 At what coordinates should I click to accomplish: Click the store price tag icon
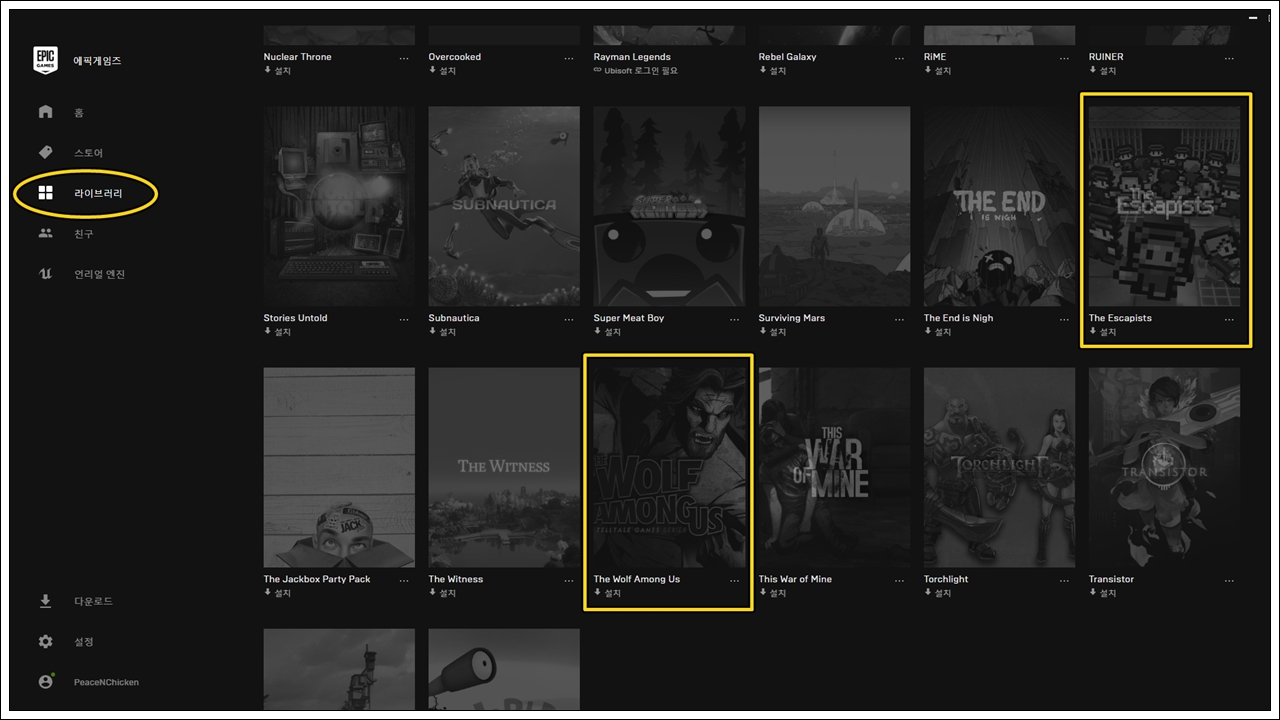pyautogui.click(x=45, y=152)
